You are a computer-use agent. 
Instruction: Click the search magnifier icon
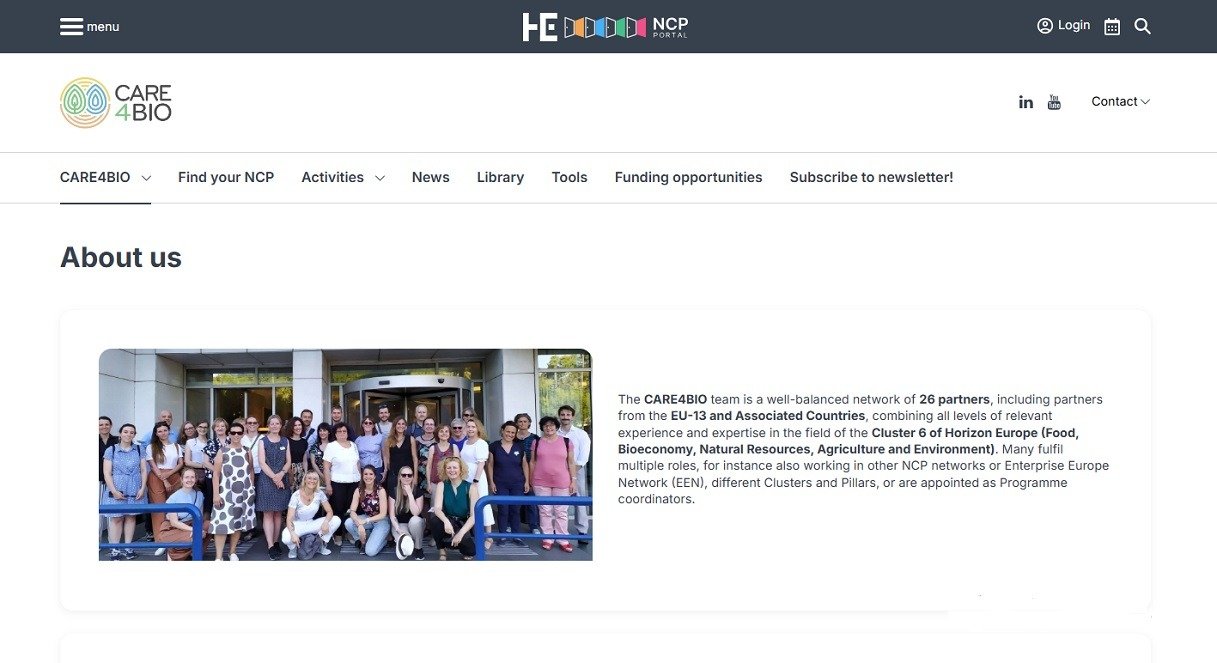pyautogui.click(x=1143, y=27)
